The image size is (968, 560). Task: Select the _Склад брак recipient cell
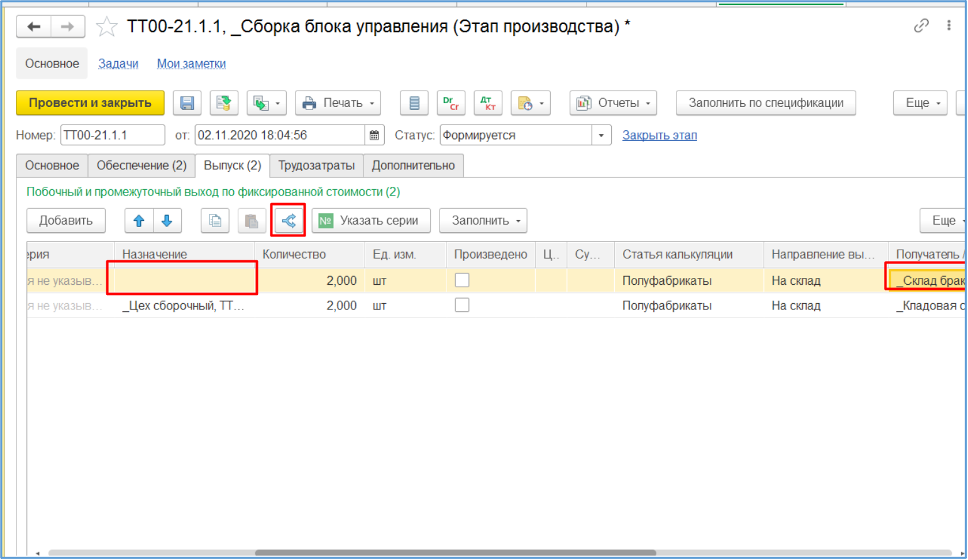pos(927,280)
